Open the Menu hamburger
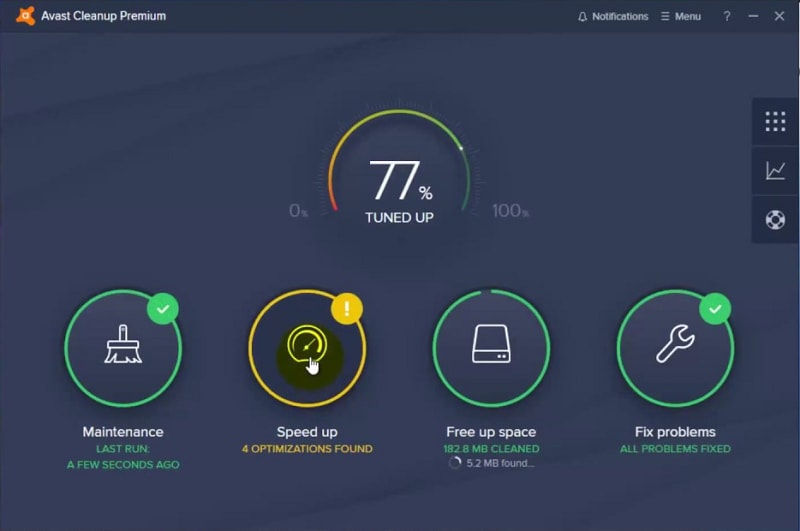The image size is (800, 531). coord(681,16)
